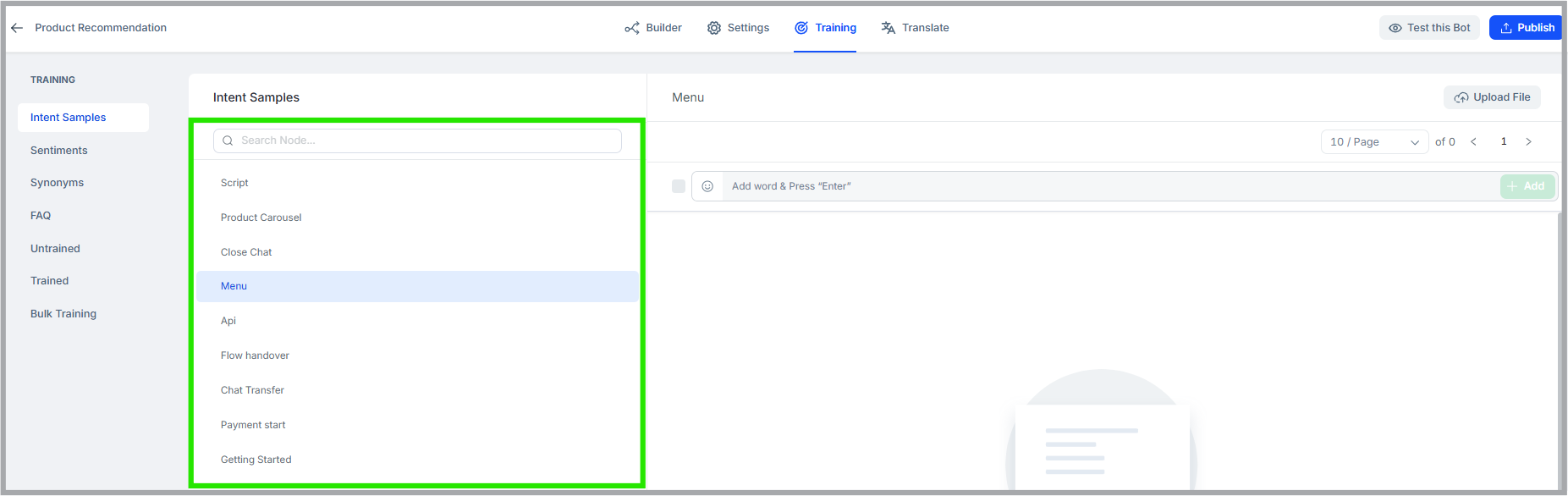Click the right-side vertical scrollbar
The width and height of the screenshot is (1568, 496).
[1560, 350]
